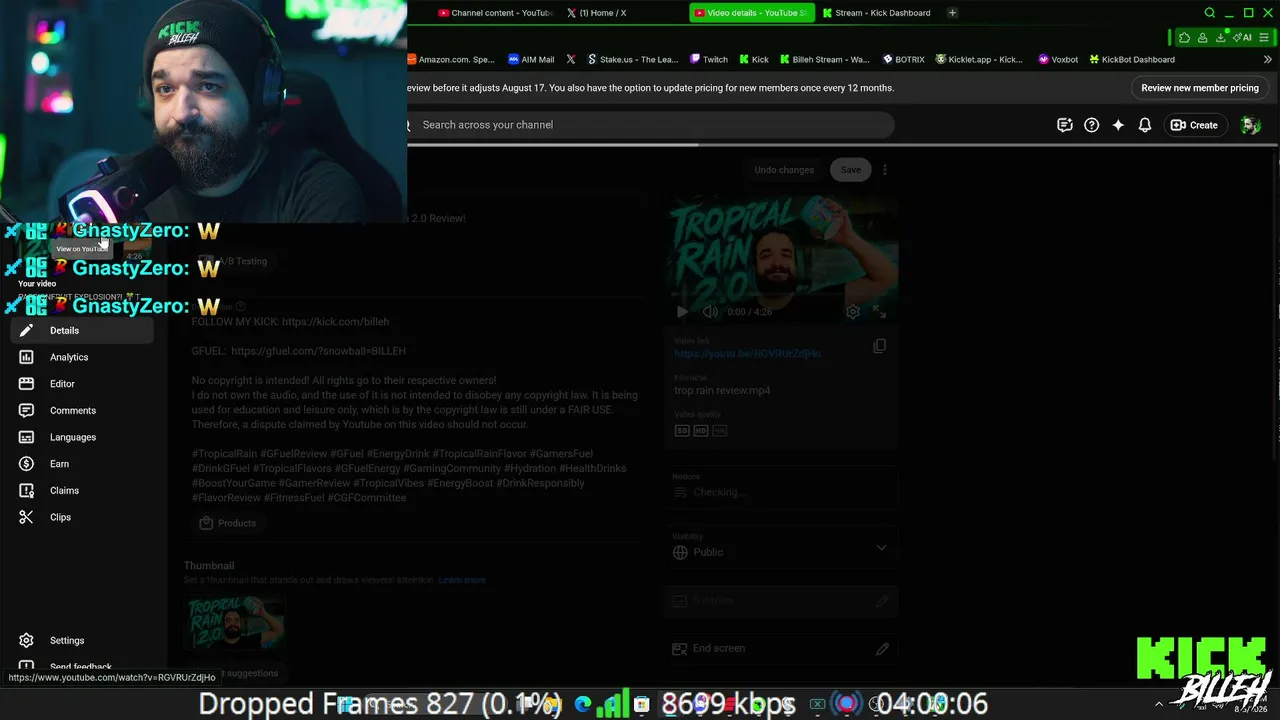Viewport: 1280px width, 720px height.
Task: Click the browser search tabs icon
Action: (x=1210, y=13)
